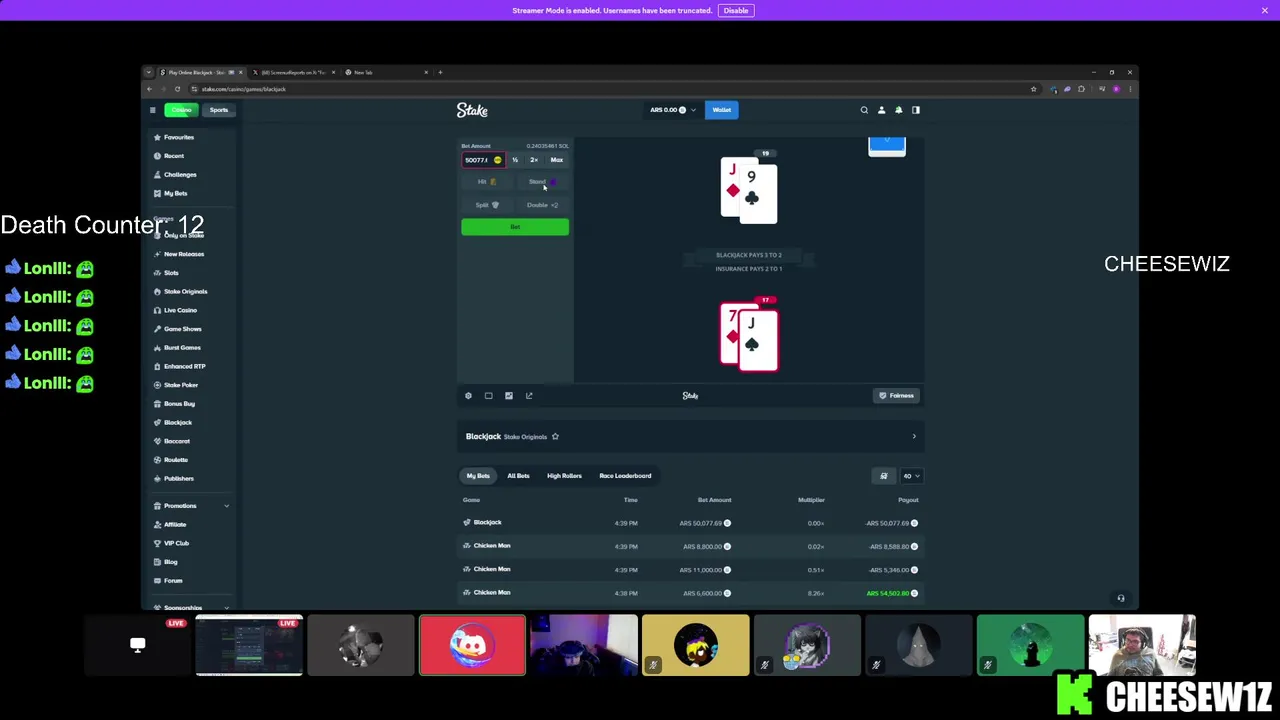This screenshot has height=720, width=1280.
Task: Click the search magnifier icon in header
Action: 864,110
